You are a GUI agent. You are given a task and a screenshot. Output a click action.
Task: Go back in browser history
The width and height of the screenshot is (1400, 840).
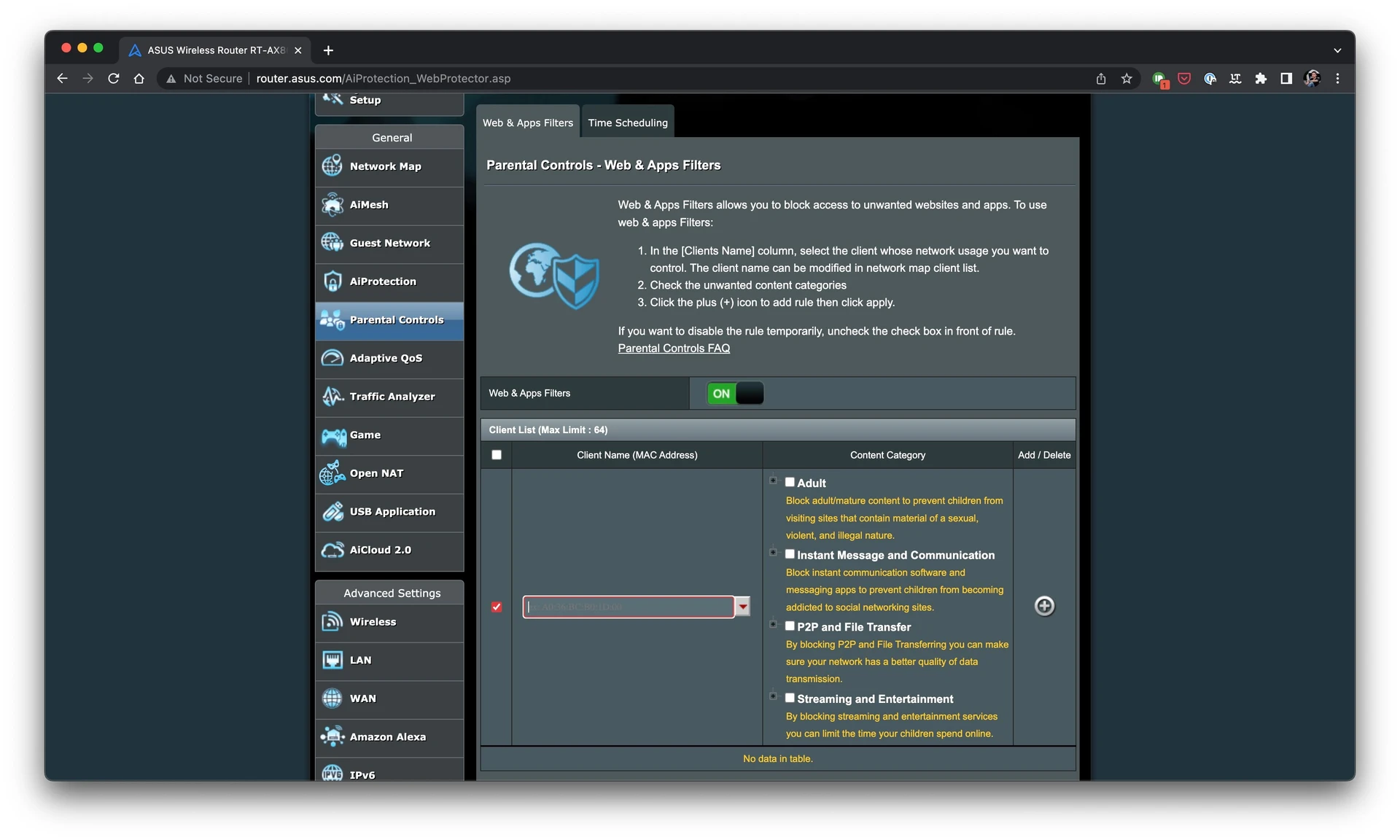click(x=63, y=79)
